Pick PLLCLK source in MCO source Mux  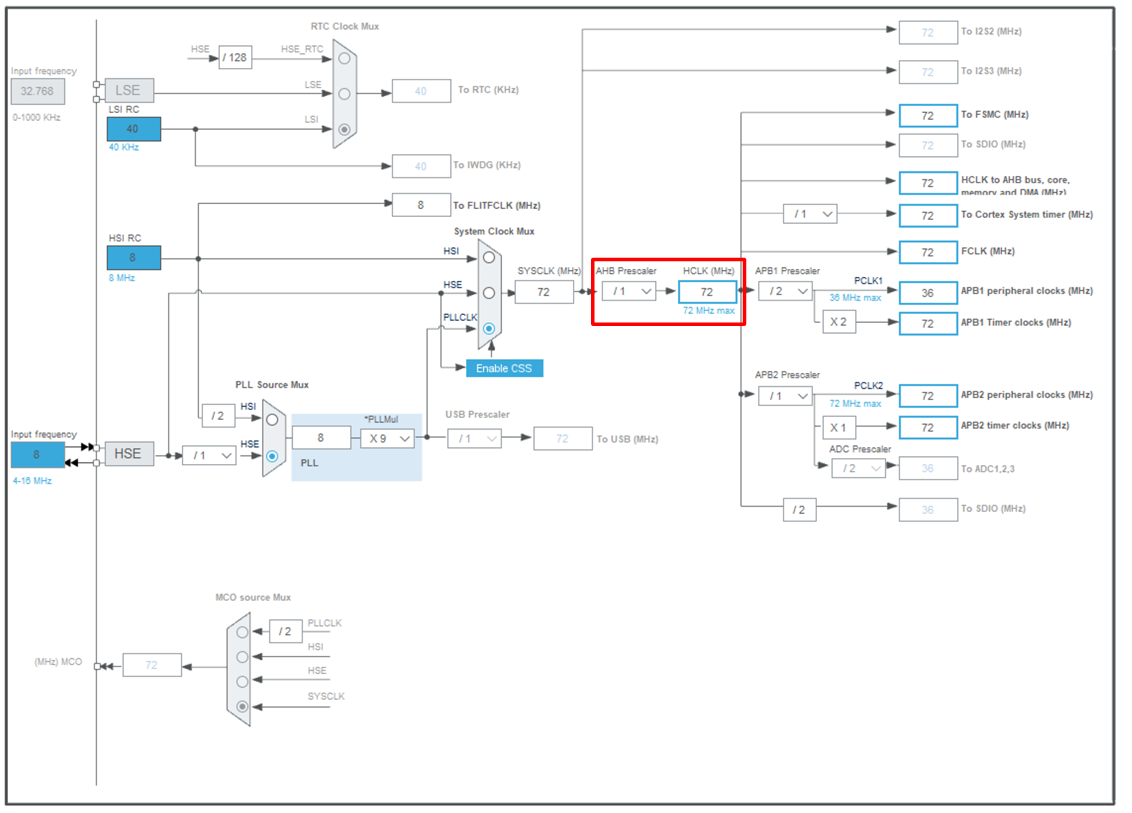coord(241,632)
